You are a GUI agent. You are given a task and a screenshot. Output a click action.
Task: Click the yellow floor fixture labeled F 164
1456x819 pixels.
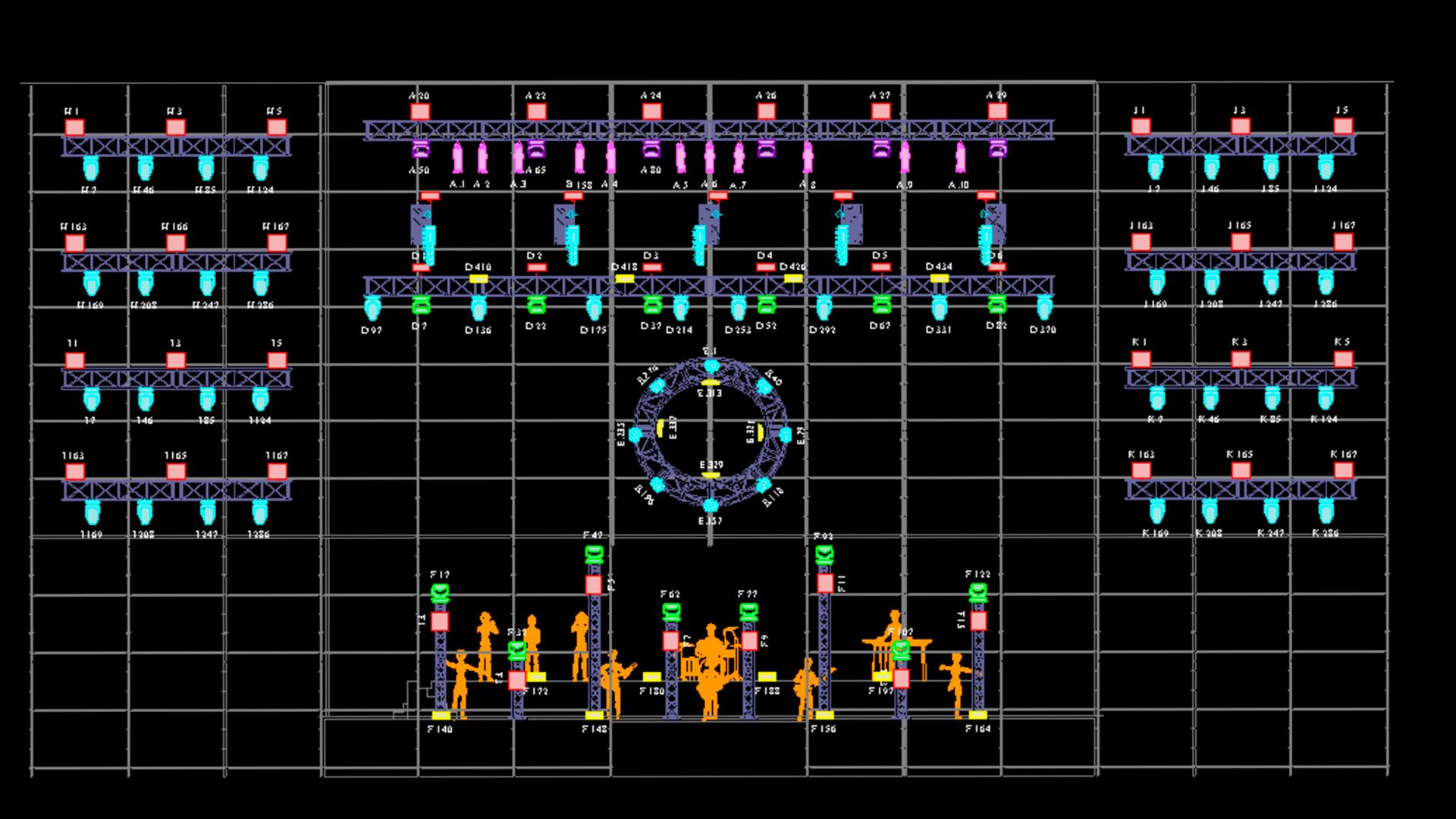point(977,715)
